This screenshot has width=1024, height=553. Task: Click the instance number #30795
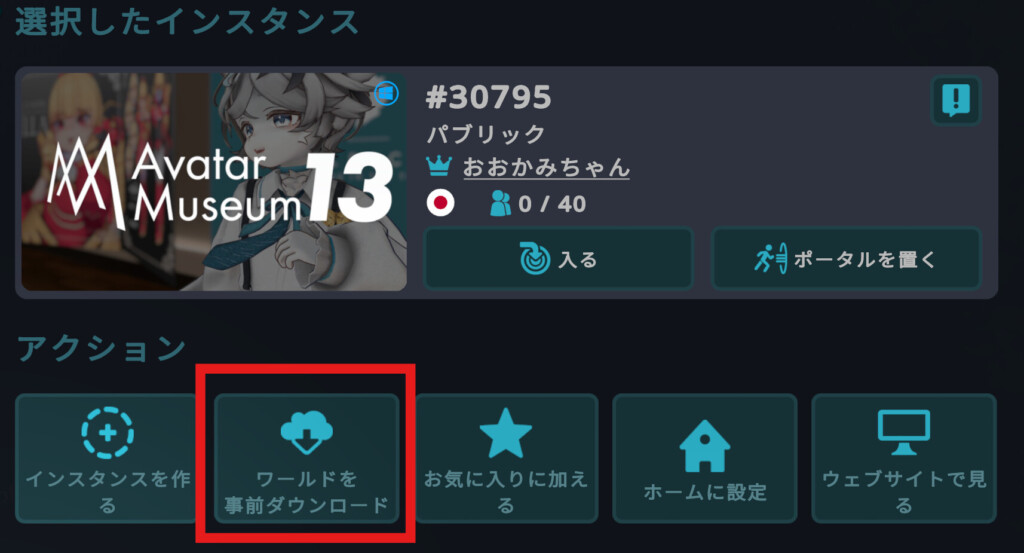[x=488, y=98]
